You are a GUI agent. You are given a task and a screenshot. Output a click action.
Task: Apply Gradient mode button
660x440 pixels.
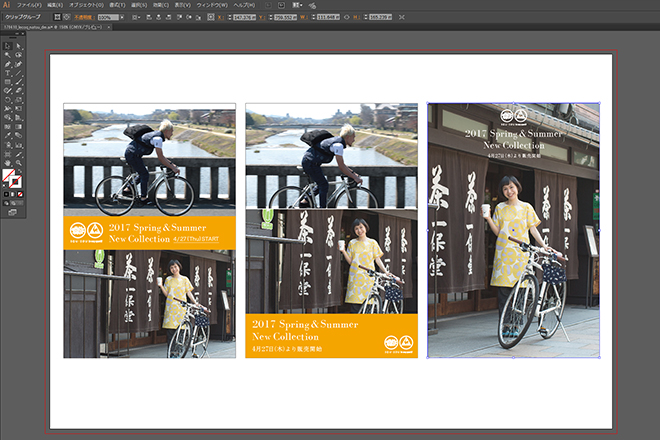click(13, 194)
